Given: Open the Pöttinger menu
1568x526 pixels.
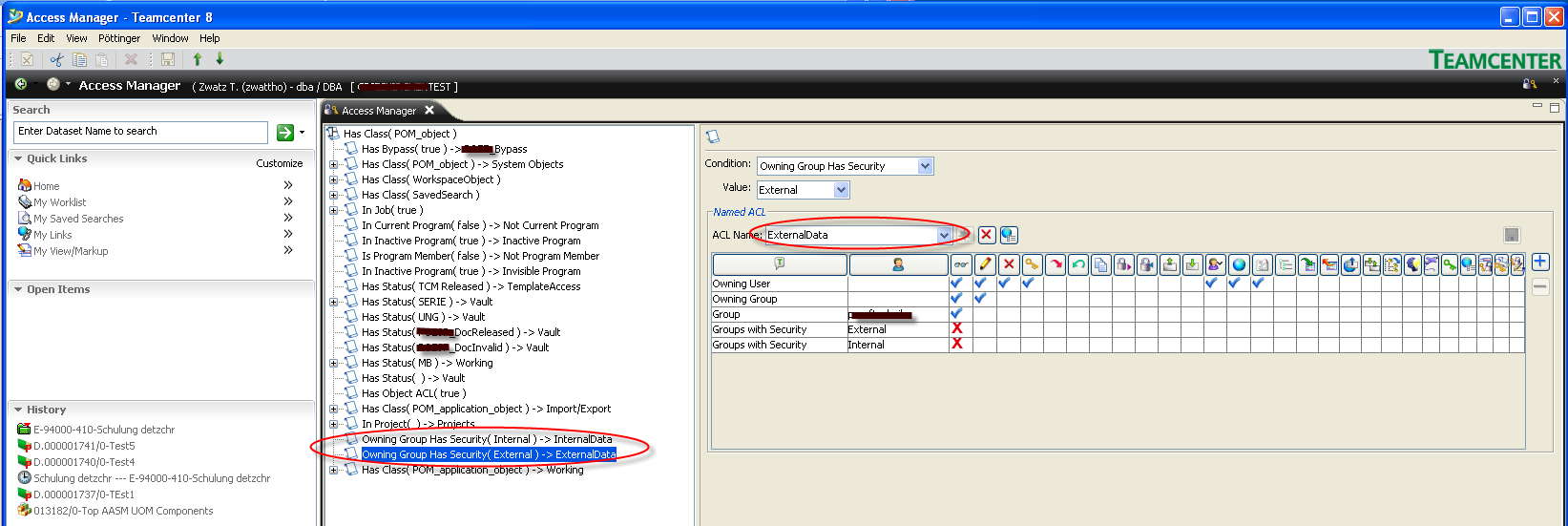Looking at the screenshot, I should pos(119,38).
